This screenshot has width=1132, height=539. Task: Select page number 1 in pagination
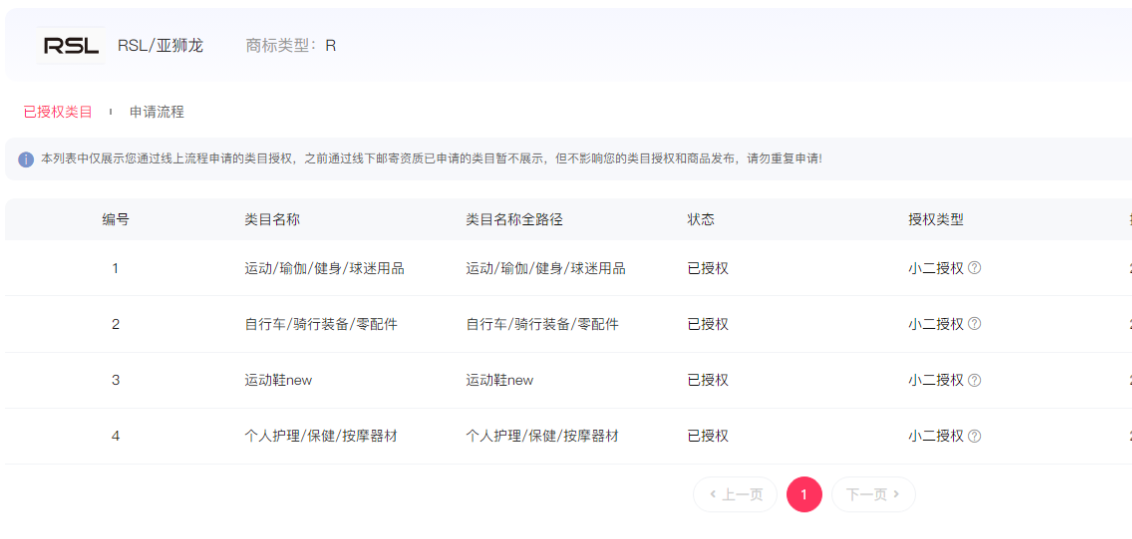click(804, 494)
